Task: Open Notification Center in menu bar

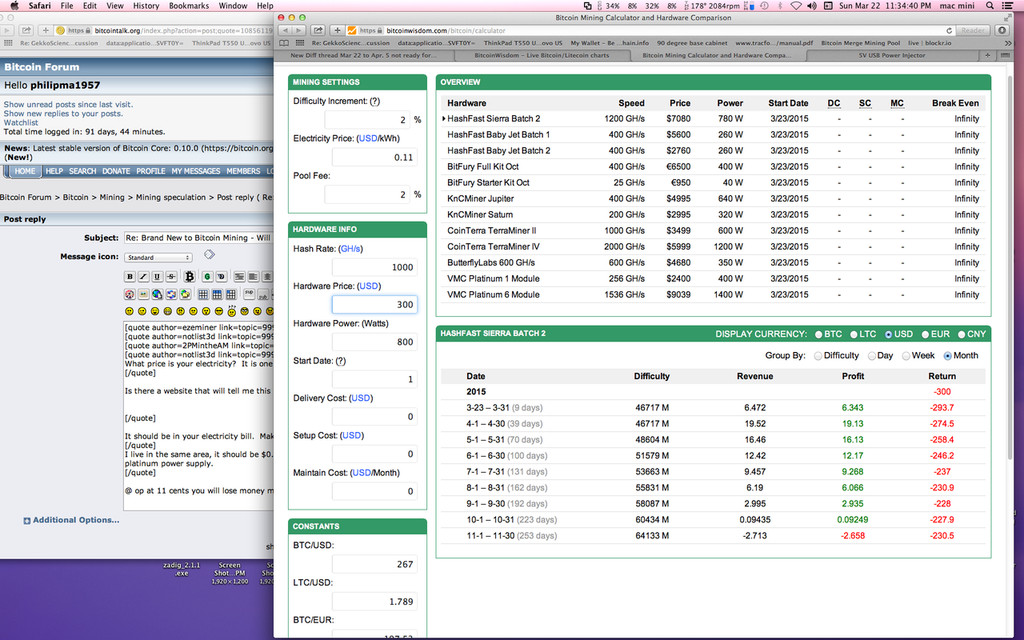Action: (1010, 6)
